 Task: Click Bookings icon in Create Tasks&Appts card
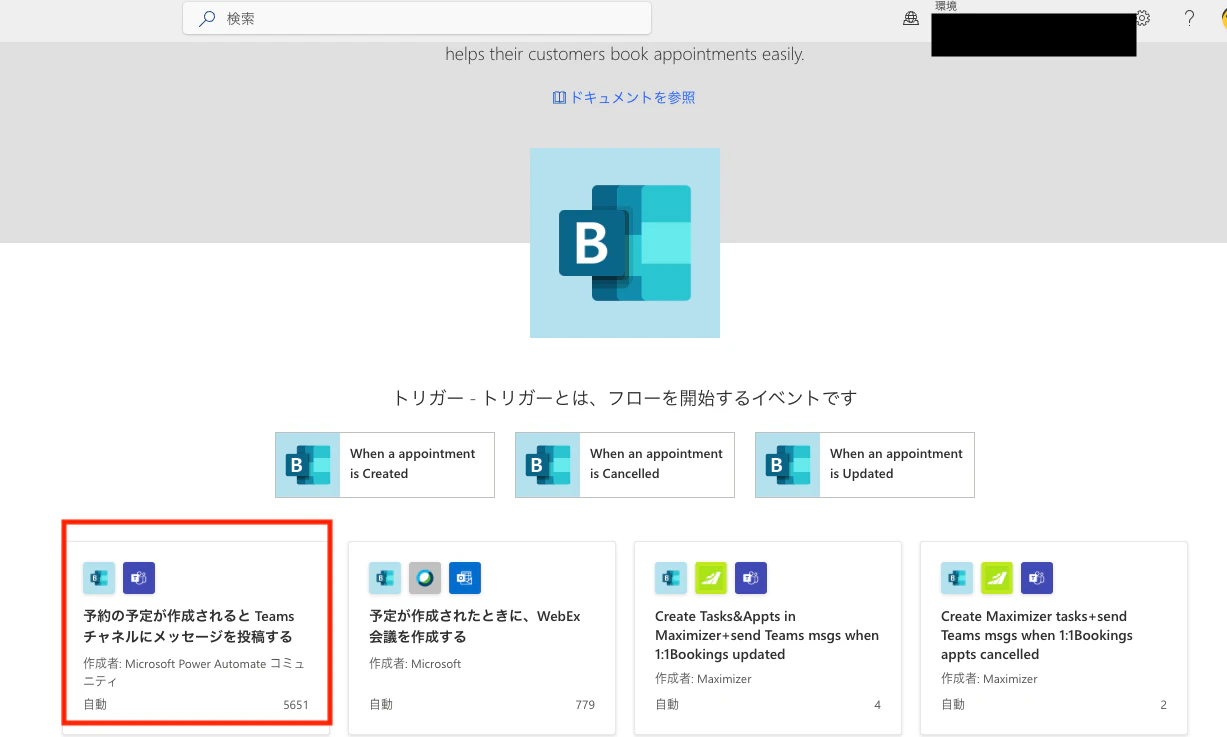tap(671, 578)
